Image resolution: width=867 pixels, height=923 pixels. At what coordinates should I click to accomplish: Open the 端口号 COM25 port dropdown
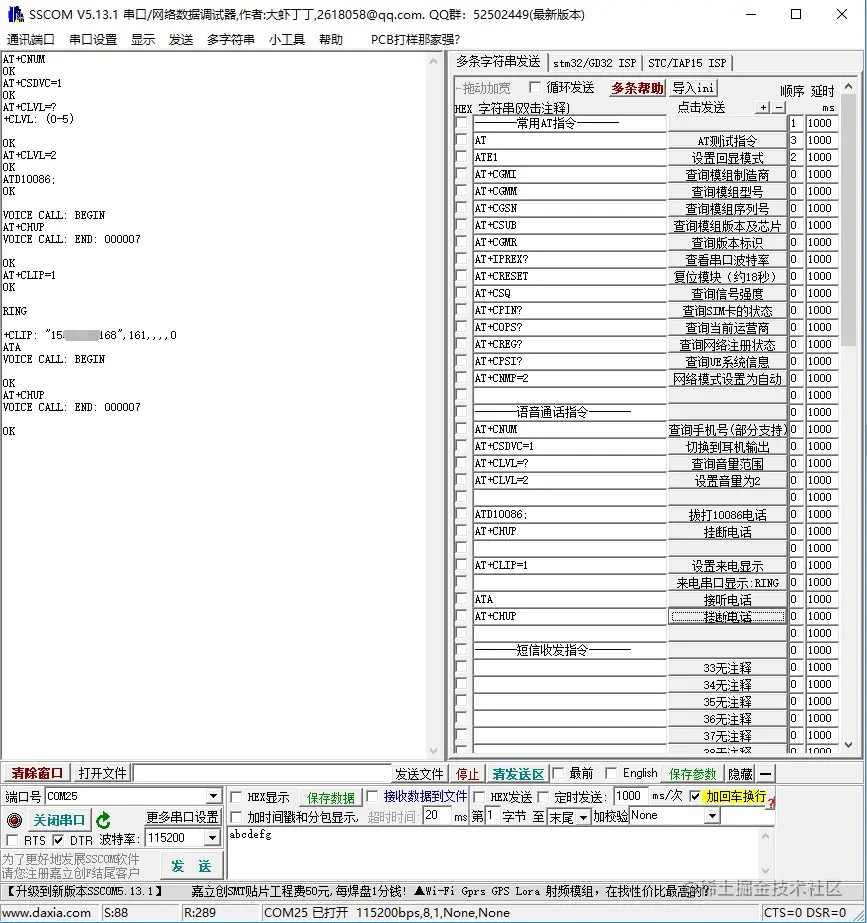tap(214, 796)
